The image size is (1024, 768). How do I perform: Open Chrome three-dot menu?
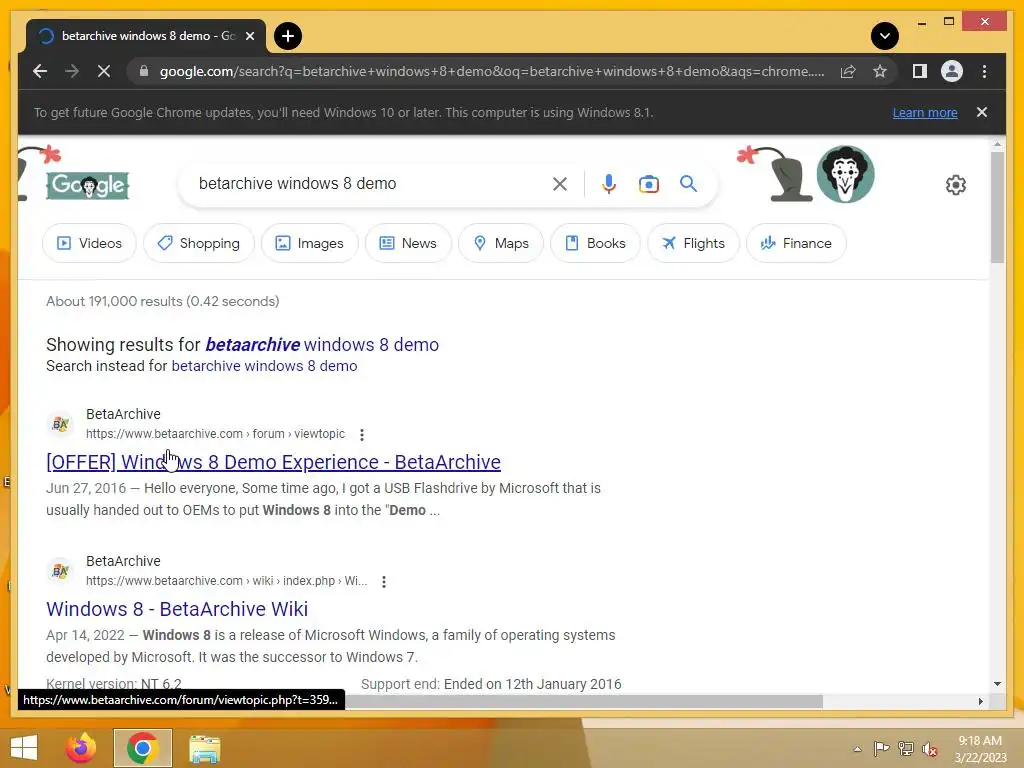point(984,71)
